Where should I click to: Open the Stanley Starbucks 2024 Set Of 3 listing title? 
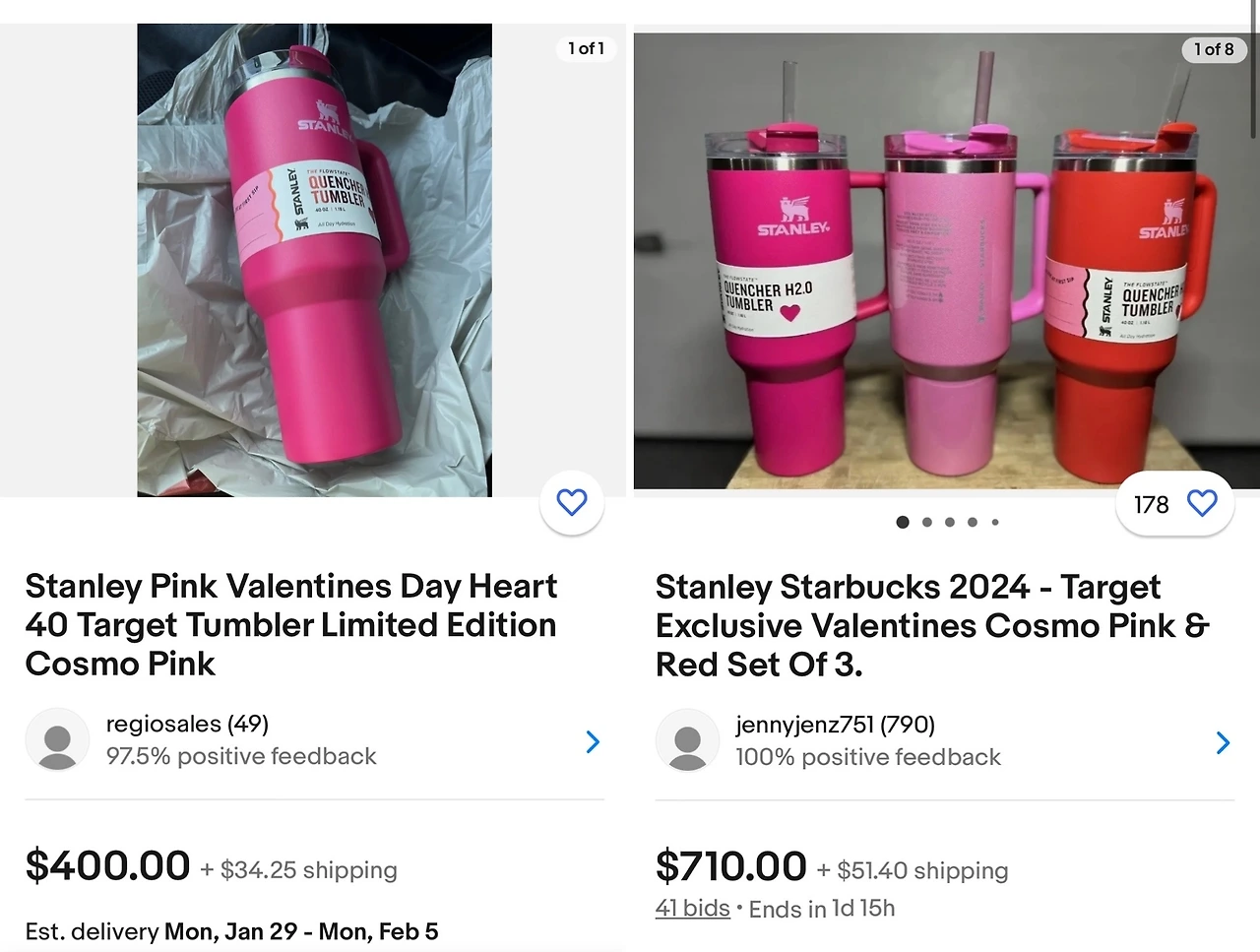click(x=931, y=625)
